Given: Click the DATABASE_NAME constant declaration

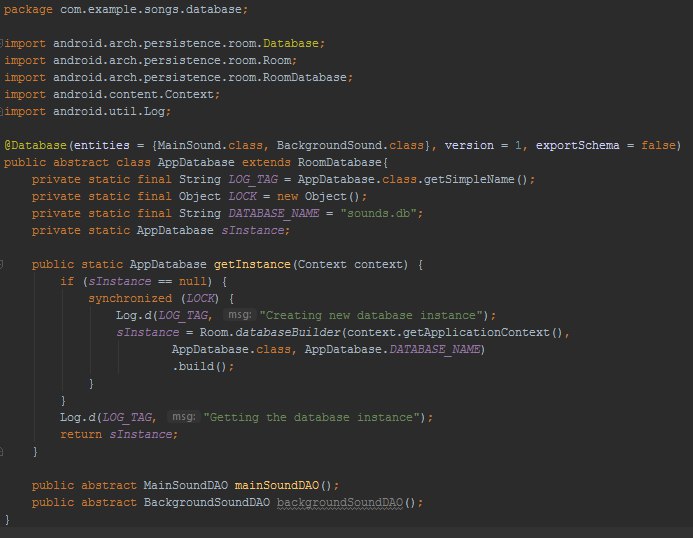Looking at the screenshot, I should pyautogui.click(x=274, y=214).
